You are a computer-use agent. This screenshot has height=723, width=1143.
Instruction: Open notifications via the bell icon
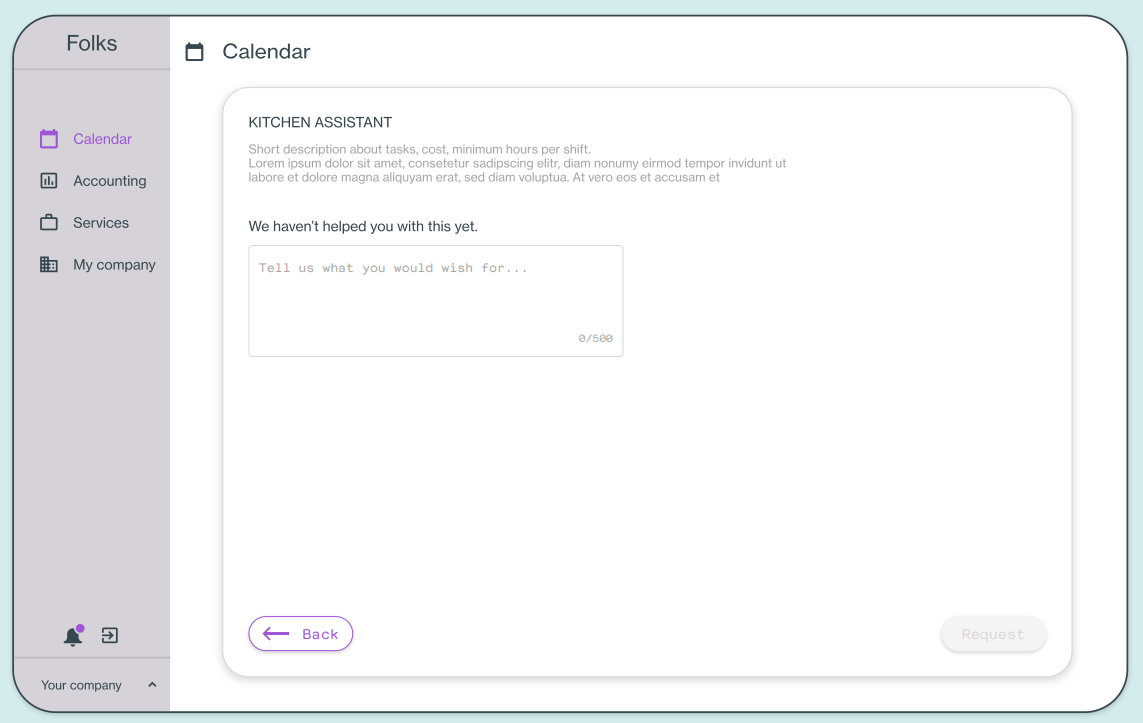click(73, 636)
